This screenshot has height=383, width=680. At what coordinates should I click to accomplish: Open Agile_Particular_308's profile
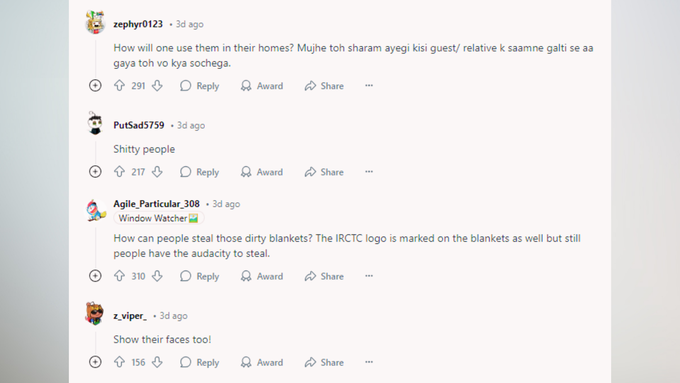click(157, 204)
